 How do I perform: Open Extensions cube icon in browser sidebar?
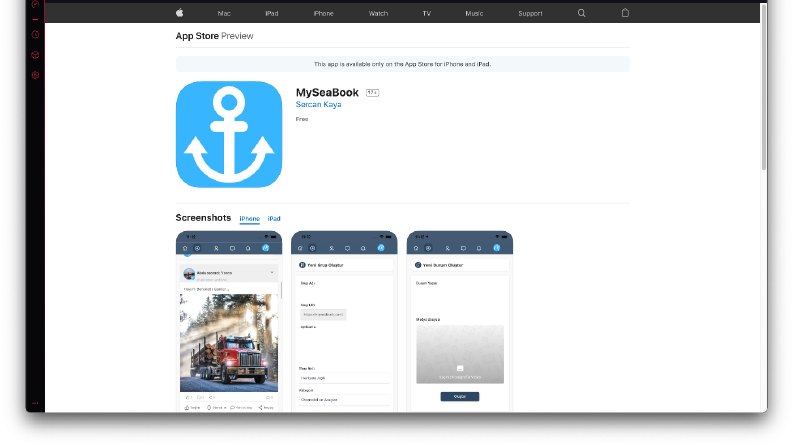[x=35, y=55]
